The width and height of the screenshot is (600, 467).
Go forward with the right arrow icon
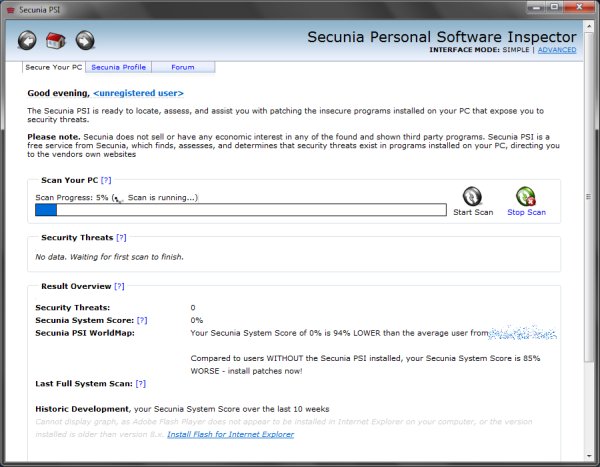click(x=85, y=40)
